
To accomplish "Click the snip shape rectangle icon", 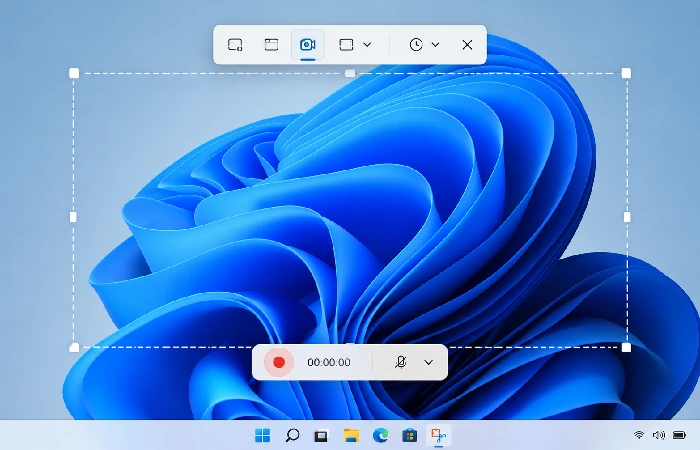I will 346,45.
